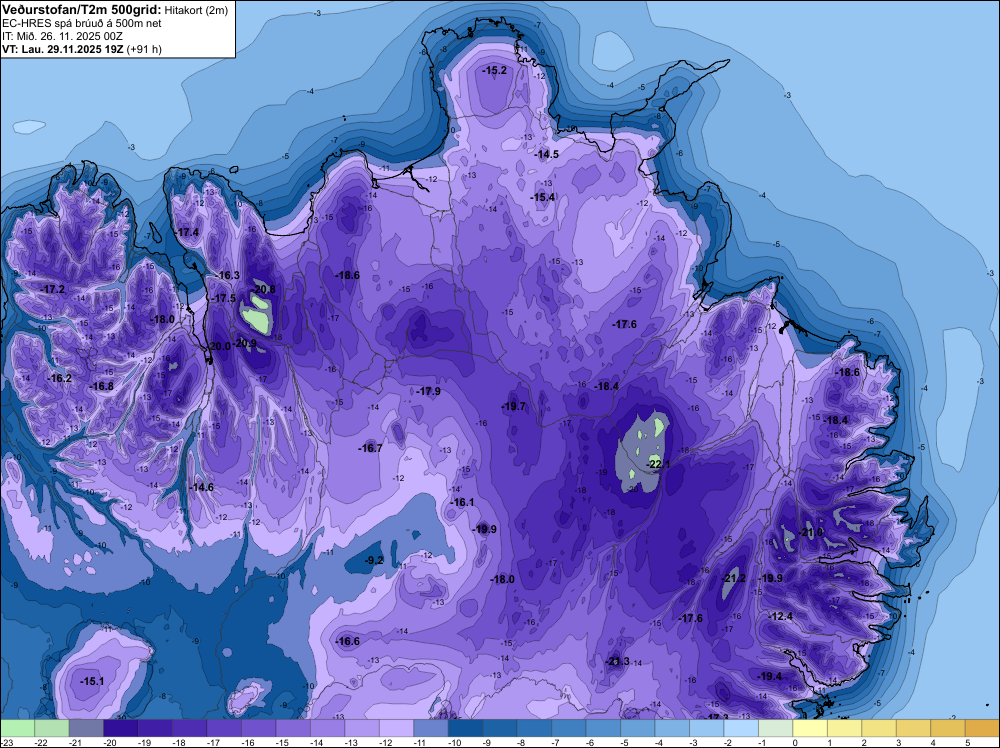The image size is (1000, 748).
Task: Select the dark purple legend swatch labeled -20
Action: coord(121,728)
